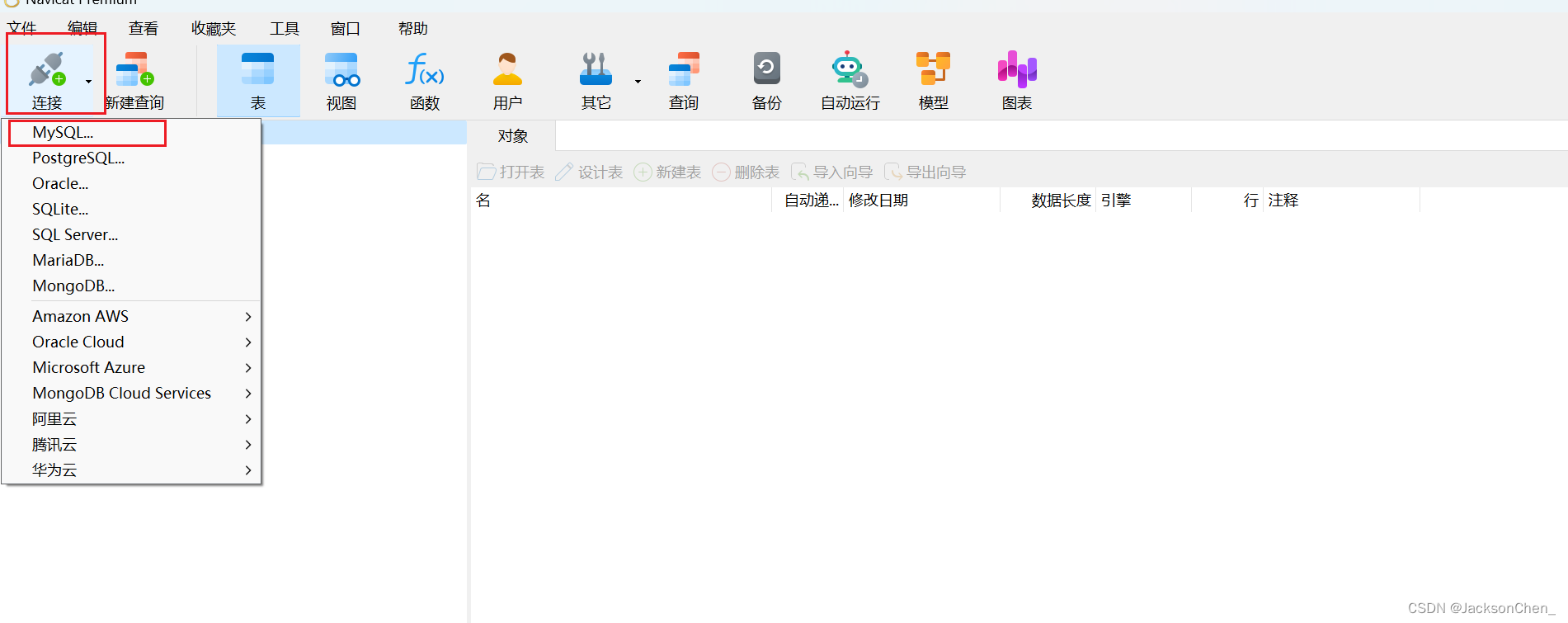1568x623 pixels.
Task: Click the Connection plug icon
Action: tap(47, 69)
